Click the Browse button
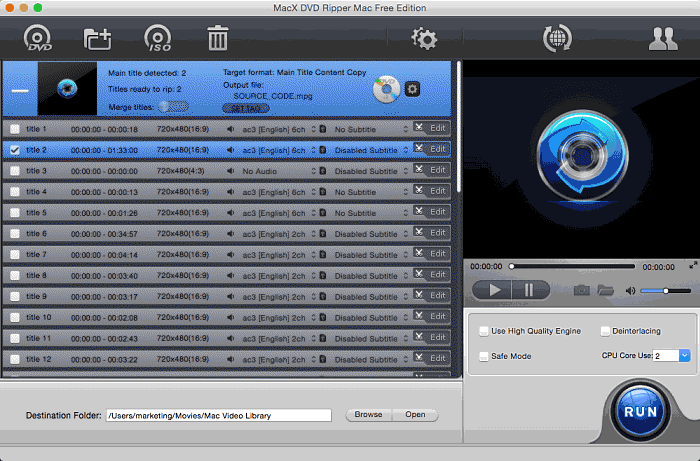The width and height of the screenshot is (700, 461). point(369,415)
